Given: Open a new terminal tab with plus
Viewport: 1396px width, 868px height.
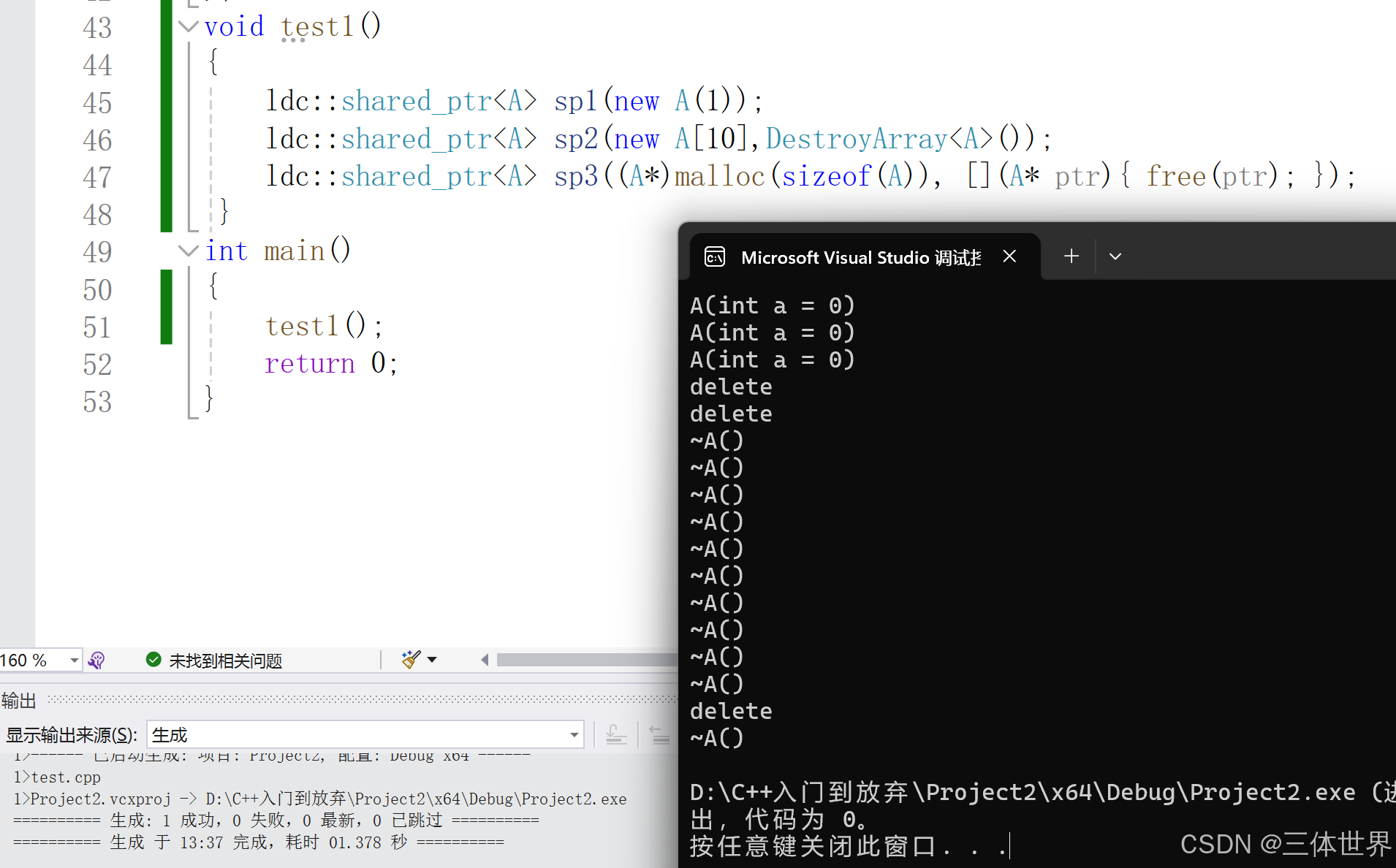Looking at the screenshot, I should click(1071, 256).
